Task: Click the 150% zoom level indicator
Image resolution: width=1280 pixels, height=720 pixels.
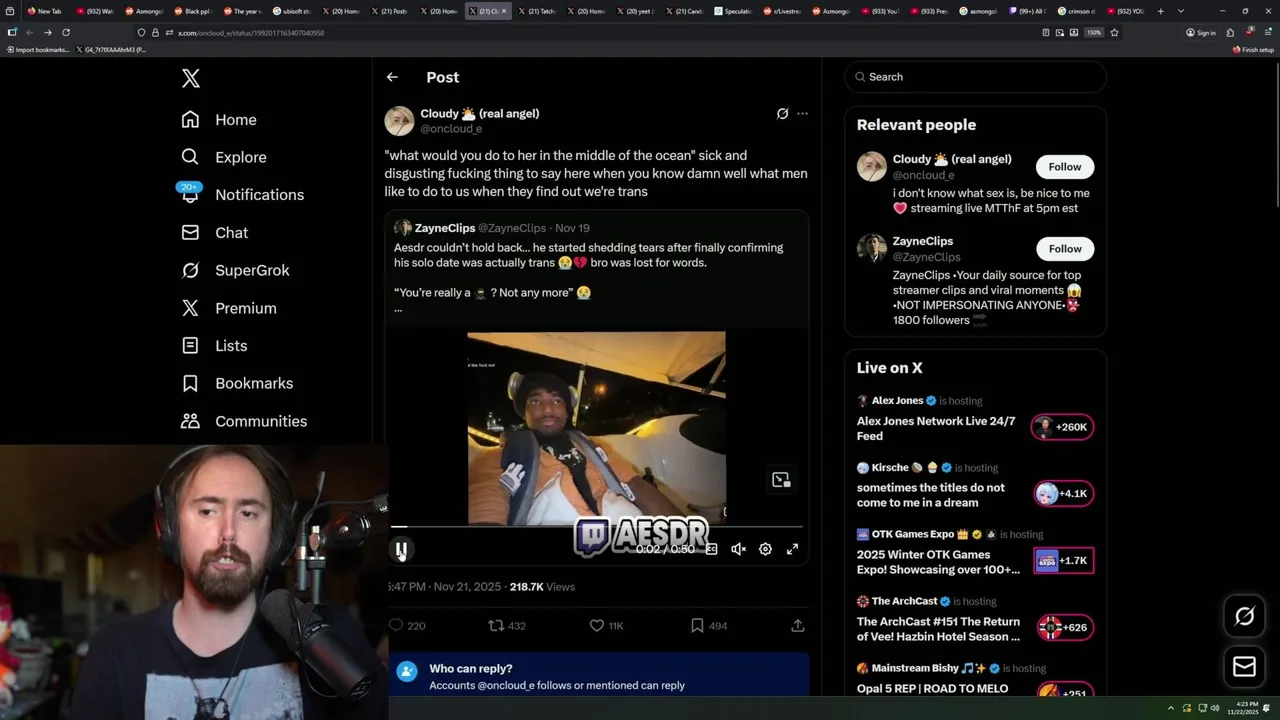Action: coord(1094,33)
